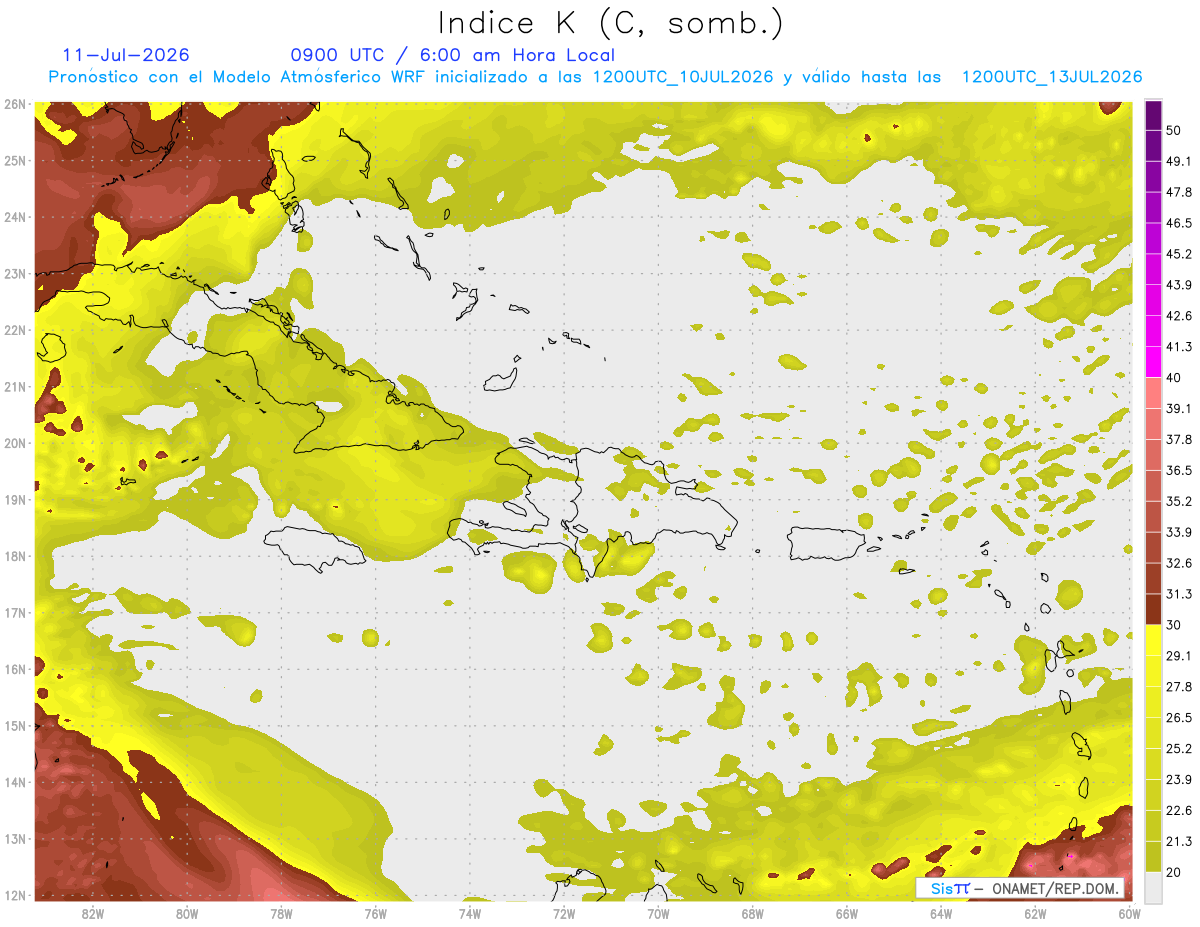The width and height of the screenshot is (1200, 927).
Task: Select the gray colorbar segment below 20
Action: pos(1153,886)
